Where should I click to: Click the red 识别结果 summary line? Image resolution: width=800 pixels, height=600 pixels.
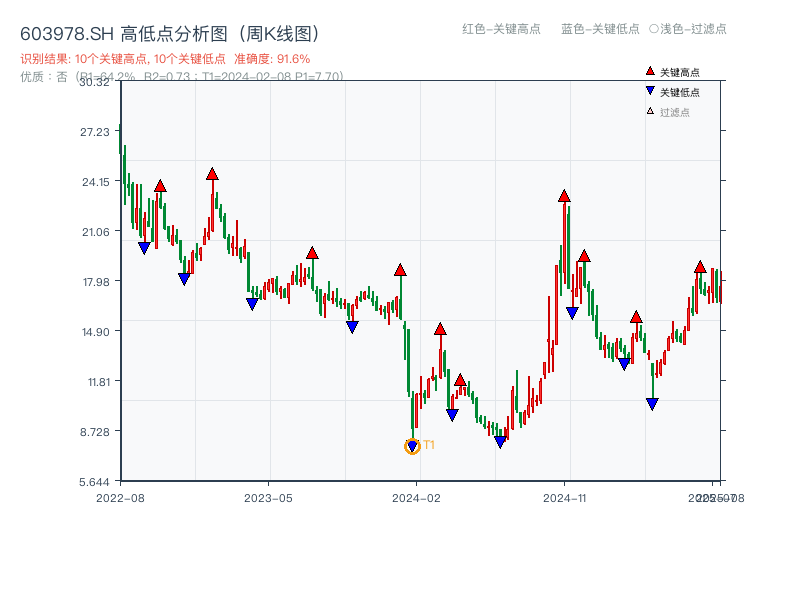pyautogui.click(x=165, y=59)
